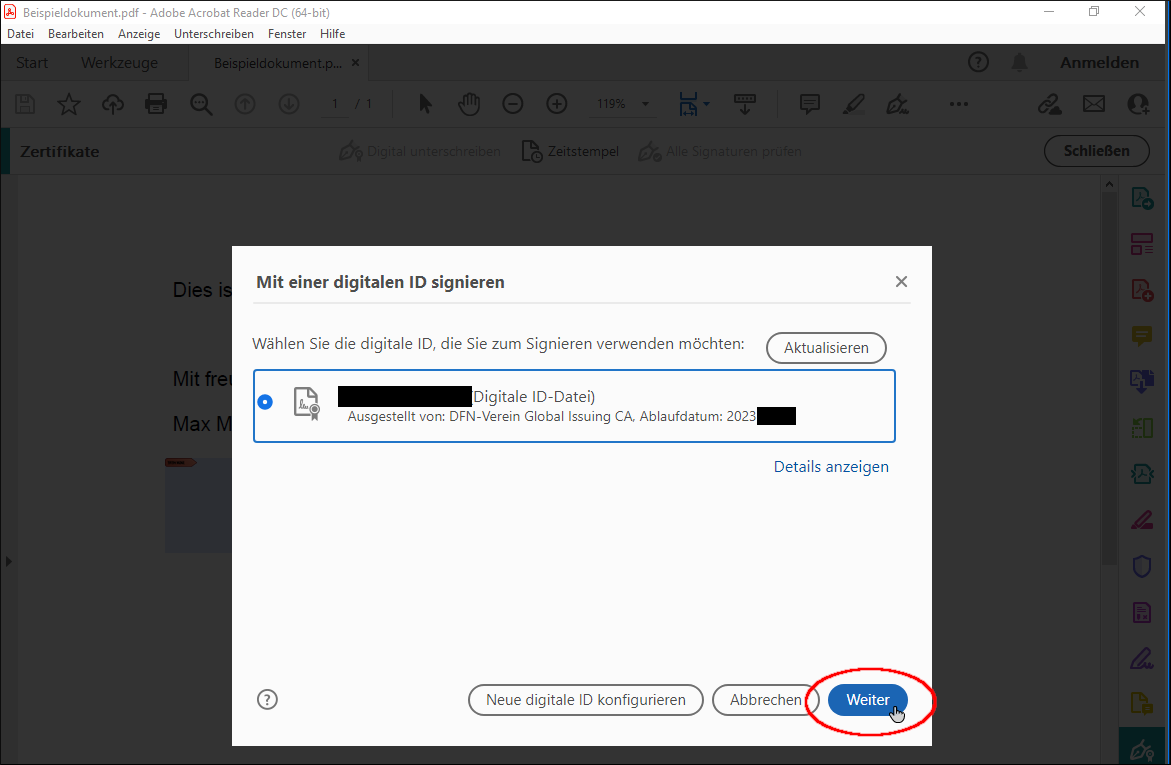Refresh the ID list with Aktualisieren

826,348
